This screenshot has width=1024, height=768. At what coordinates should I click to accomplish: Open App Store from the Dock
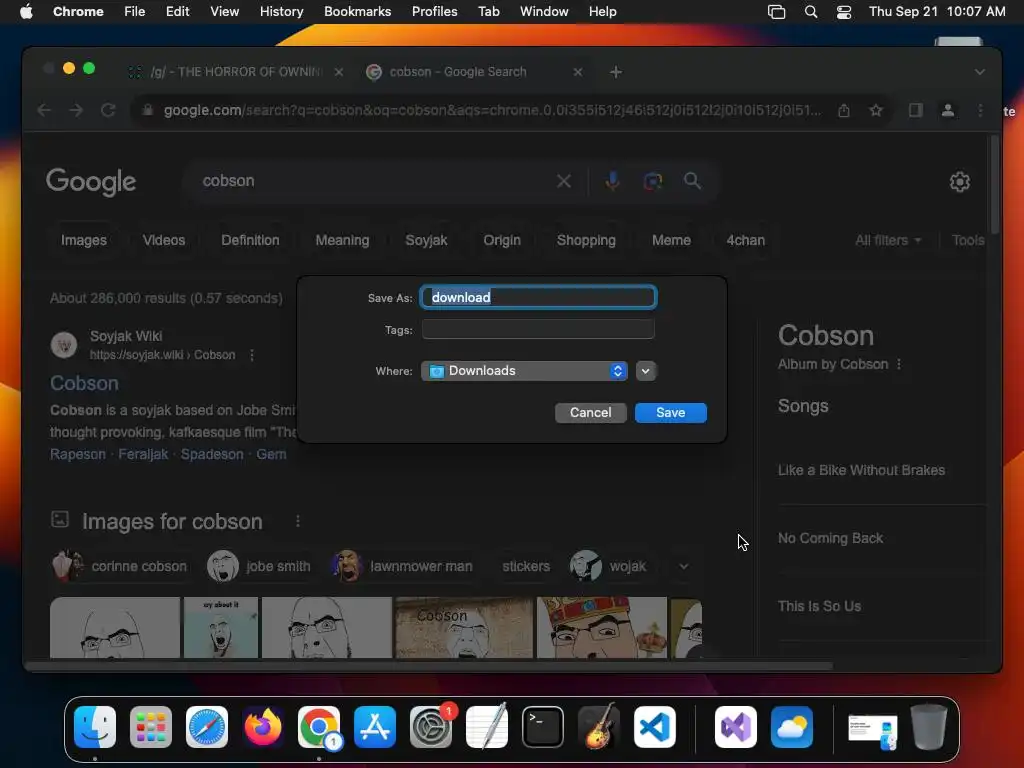click(x=375, y=727)
